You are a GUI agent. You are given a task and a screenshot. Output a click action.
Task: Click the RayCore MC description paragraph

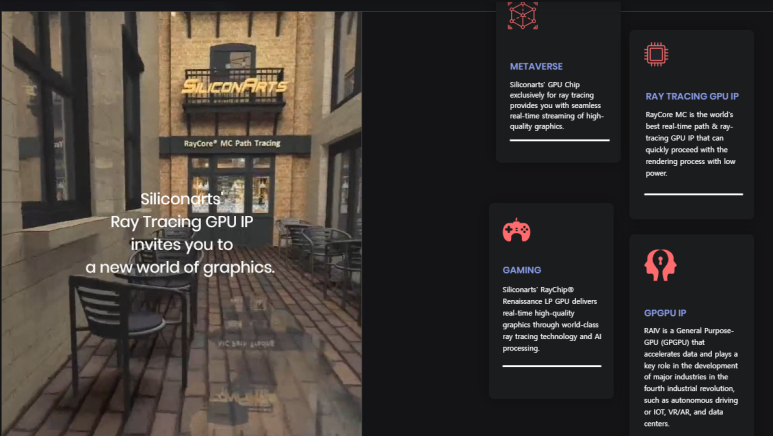690,144
